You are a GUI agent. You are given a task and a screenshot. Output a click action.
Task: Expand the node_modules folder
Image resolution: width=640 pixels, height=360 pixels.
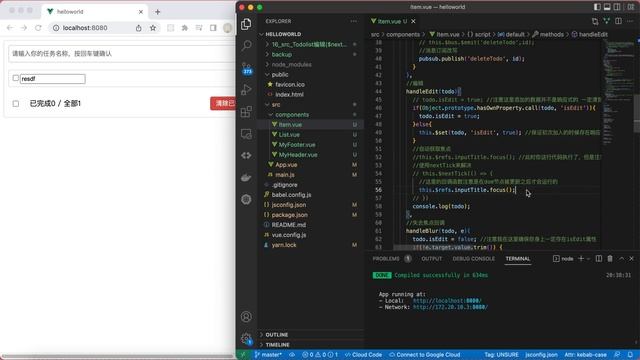[x=267, y=64]
